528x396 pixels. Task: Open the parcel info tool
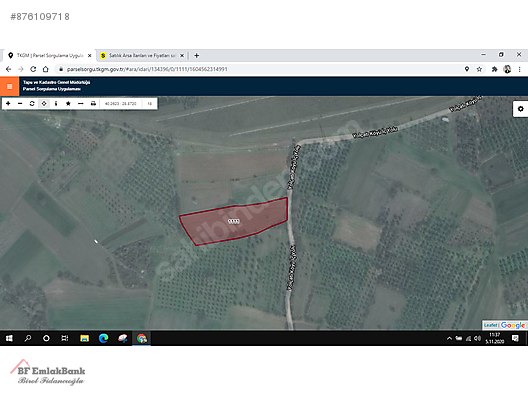(x=56, y=103)
